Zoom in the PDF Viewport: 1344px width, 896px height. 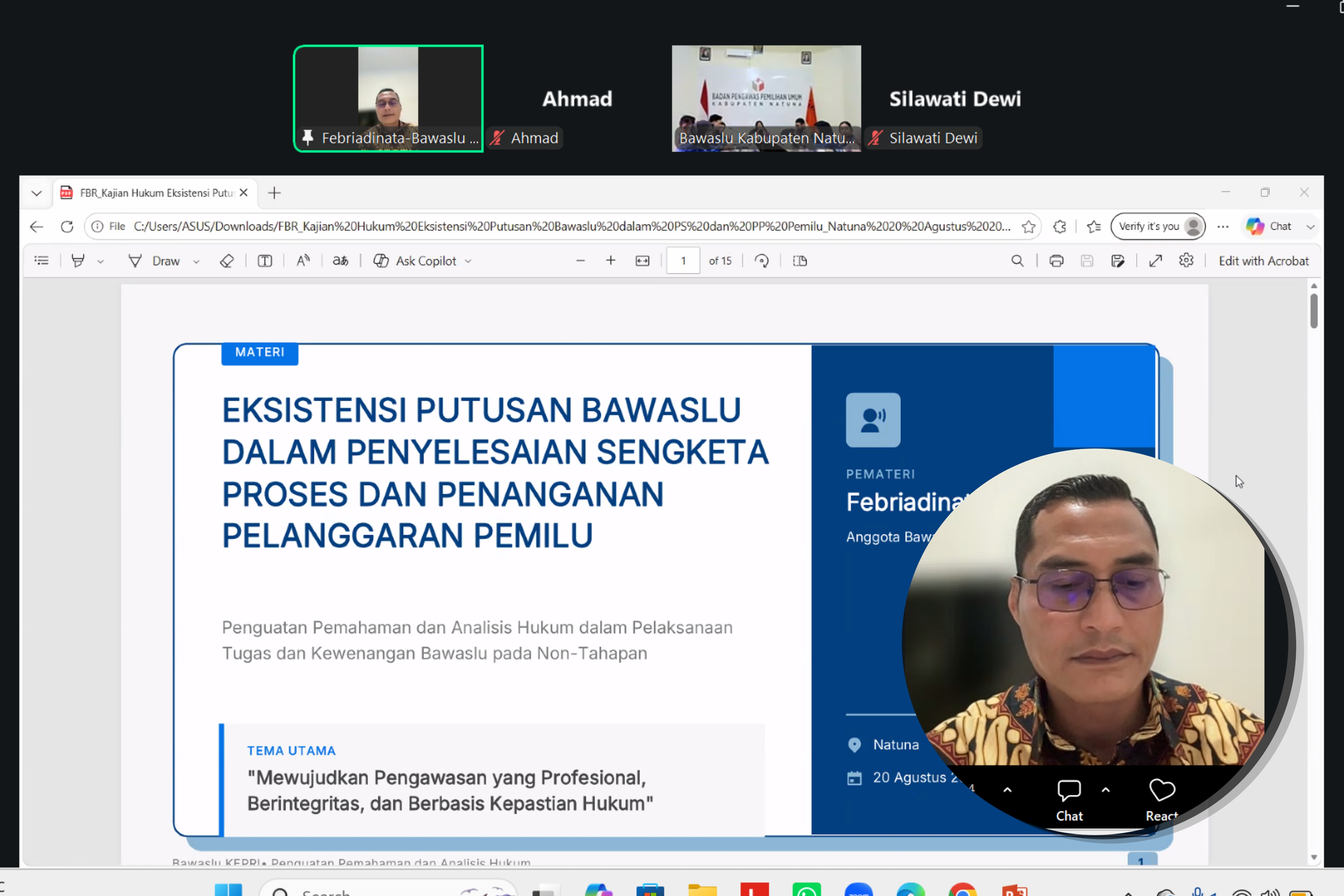point(611,261)
